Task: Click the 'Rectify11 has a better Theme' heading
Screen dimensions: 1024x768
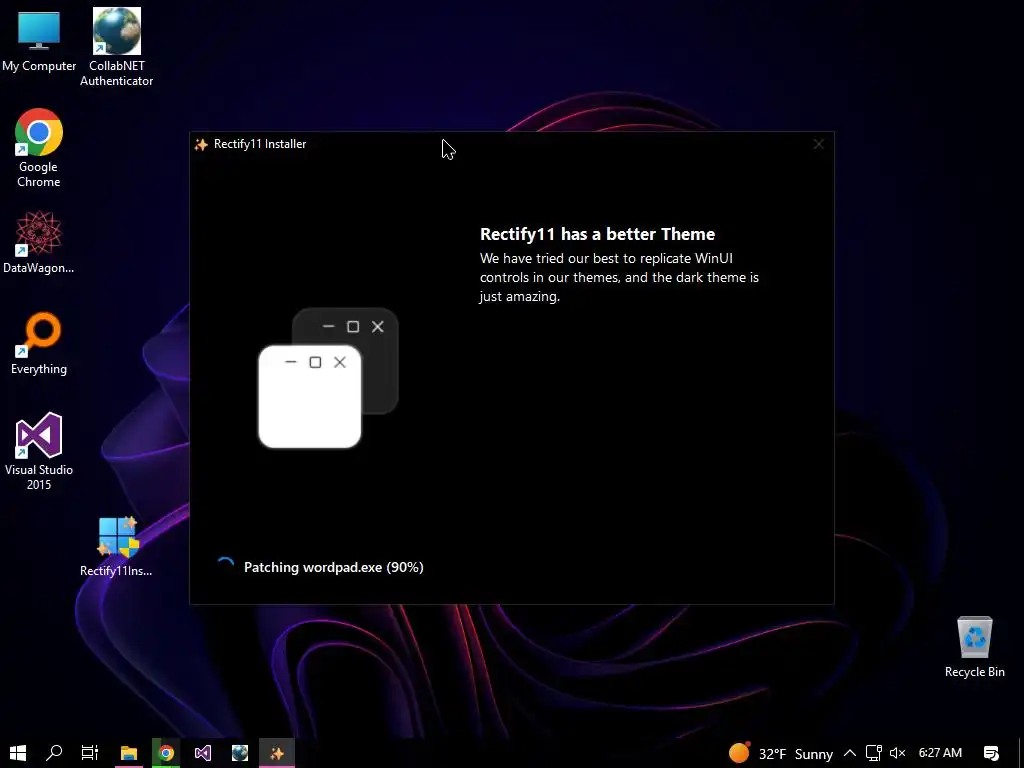Action: tap(597, 234)
